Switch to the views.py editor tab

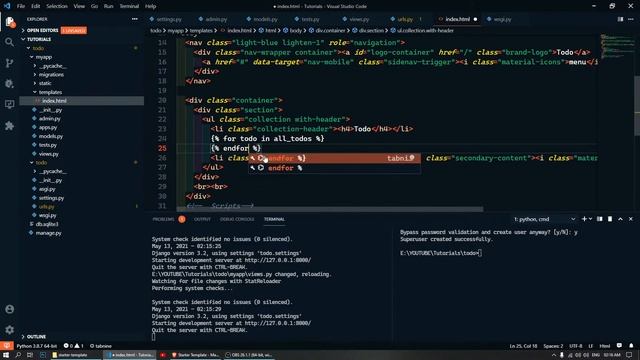[x=359, y=19]
